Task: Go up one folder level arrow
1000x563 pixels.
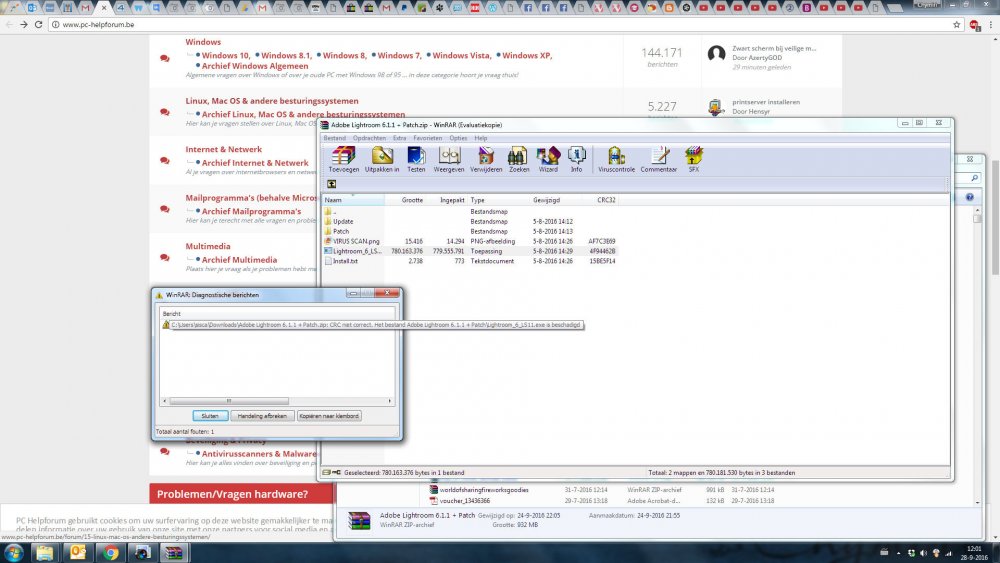Action: tap(331, 184)
